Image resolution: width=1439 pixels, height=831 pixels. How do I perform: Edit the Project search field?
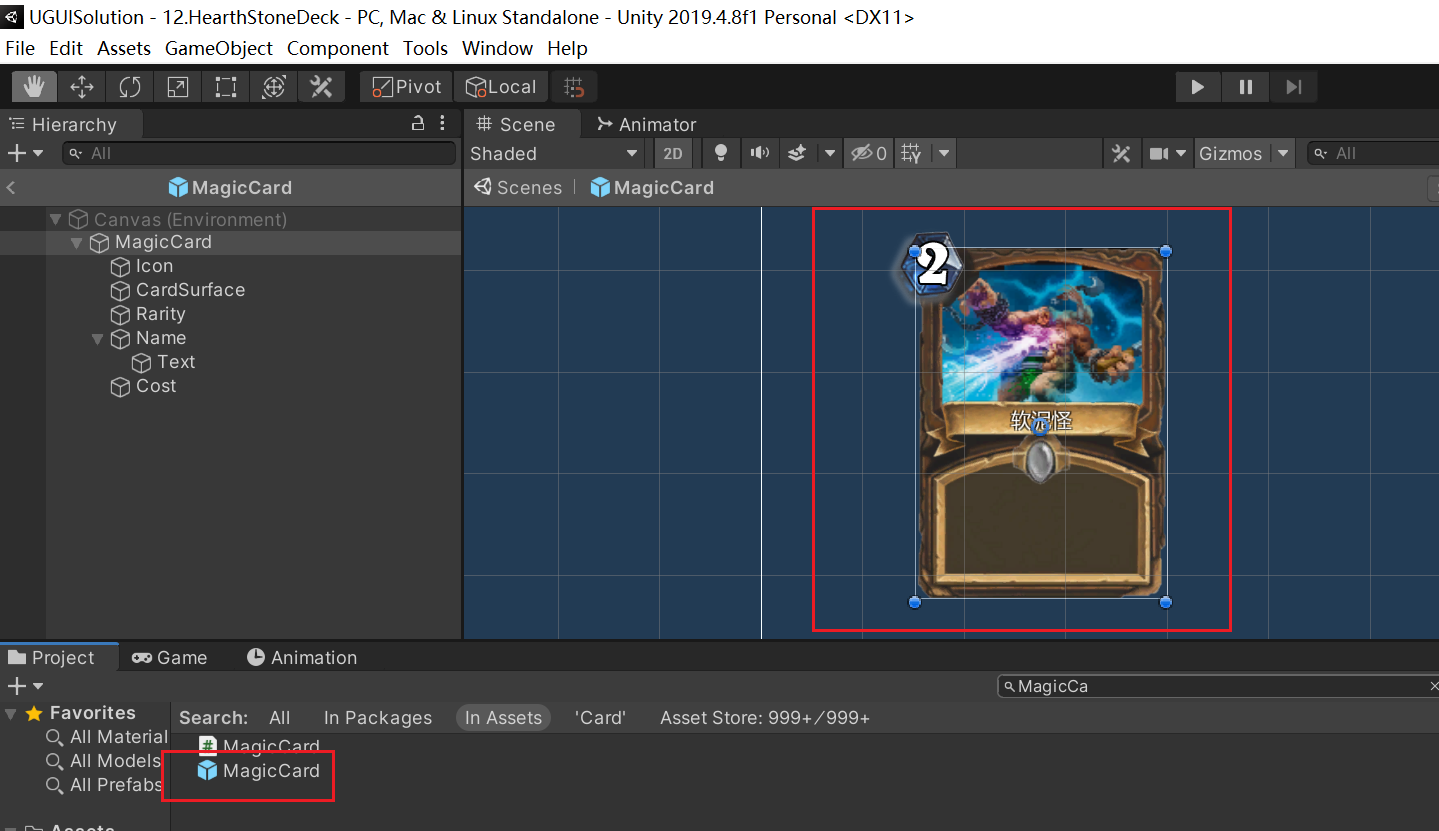(x=1218, y=686)
